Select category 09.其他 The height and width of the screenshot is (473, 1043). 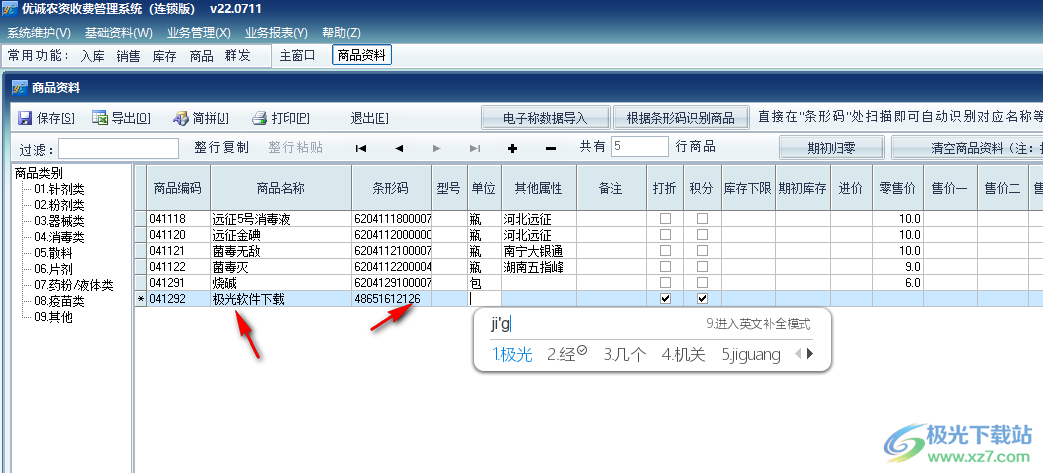54,317
